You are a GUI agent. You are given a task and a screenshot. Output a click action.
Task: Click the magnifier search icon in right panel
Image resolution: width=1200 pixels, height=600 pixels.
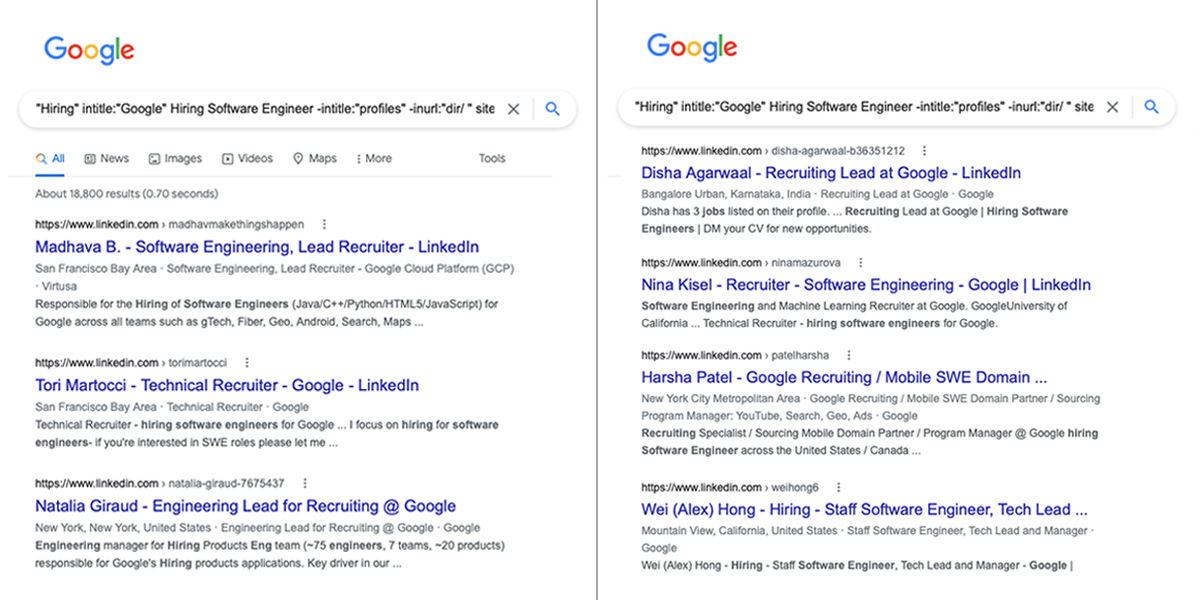tap(1151, 107)
